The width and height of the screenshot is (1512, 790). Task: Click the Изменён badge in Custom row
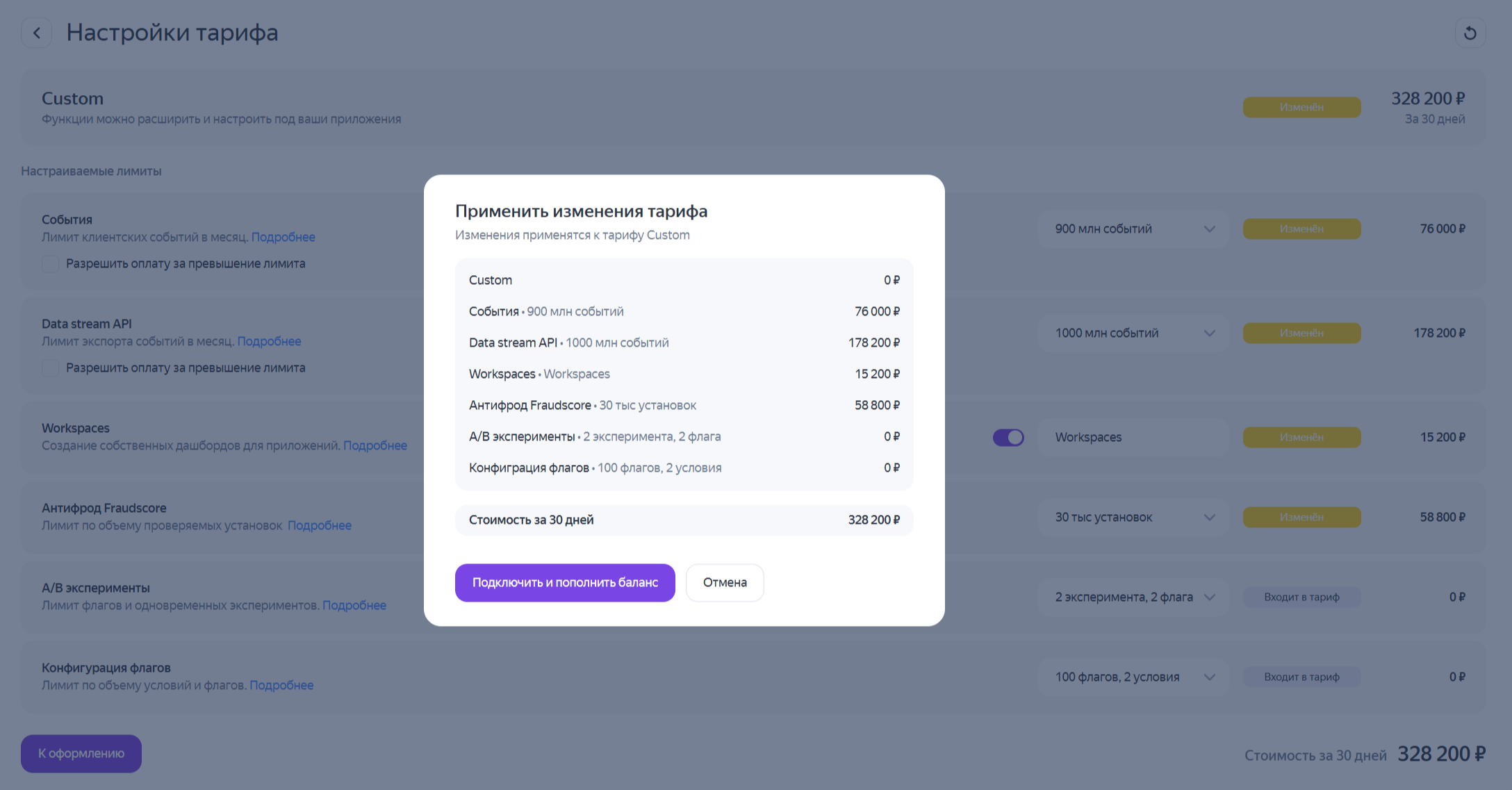tap(1301, 108)
